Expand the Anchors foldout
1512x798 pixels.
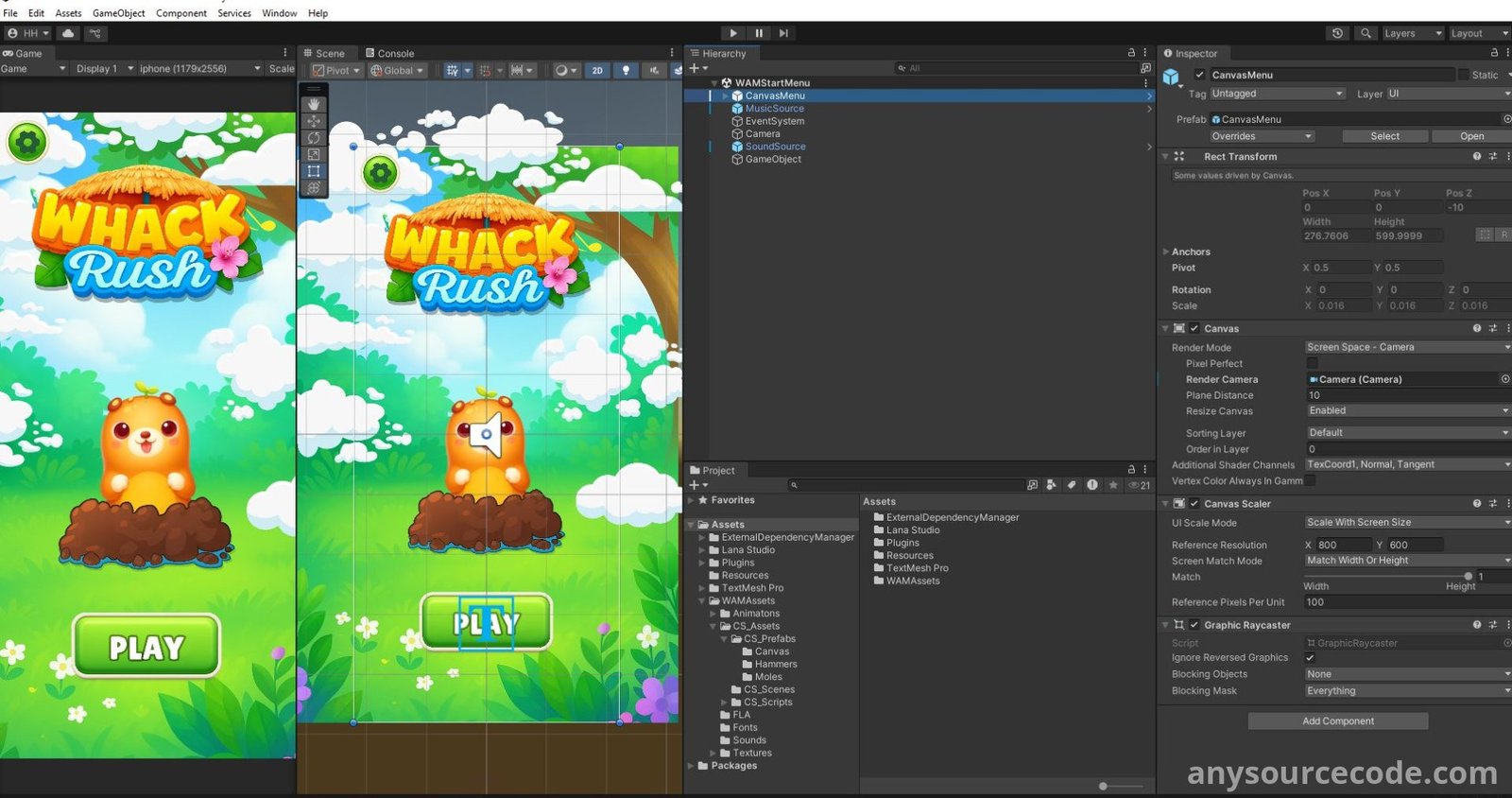(x=1165, y=252)
